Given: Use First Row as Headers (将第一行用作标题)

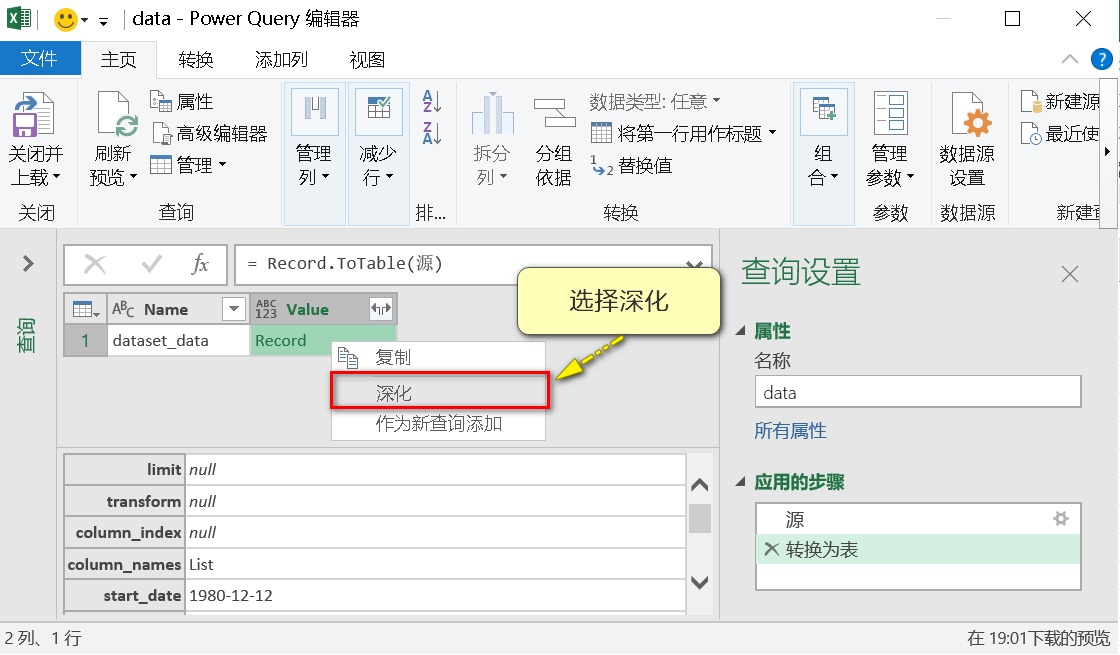Looking at the screenshot, I should tap(676, 134).
